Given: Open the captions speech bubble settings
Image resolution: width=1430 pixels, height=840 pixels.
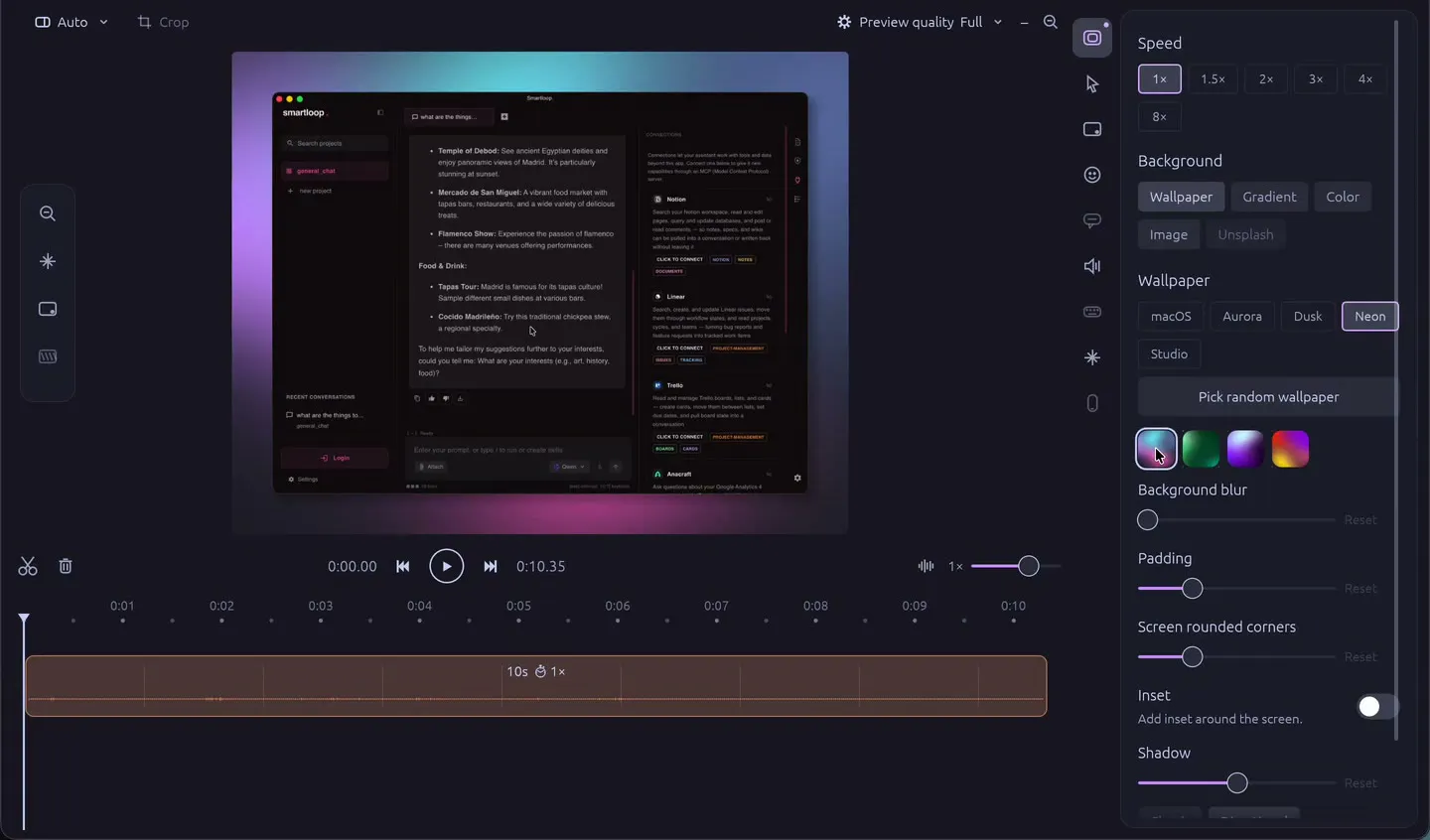Looking at the screenshot, I should pyautogui.click(x=1092, y=220).
